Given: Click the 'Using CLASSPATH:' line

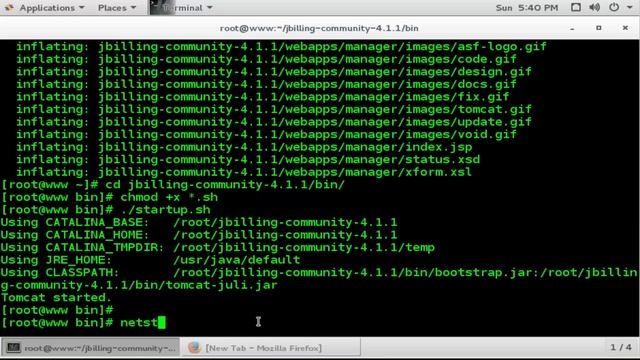Looking at the screenshot, I should (319, 273).
